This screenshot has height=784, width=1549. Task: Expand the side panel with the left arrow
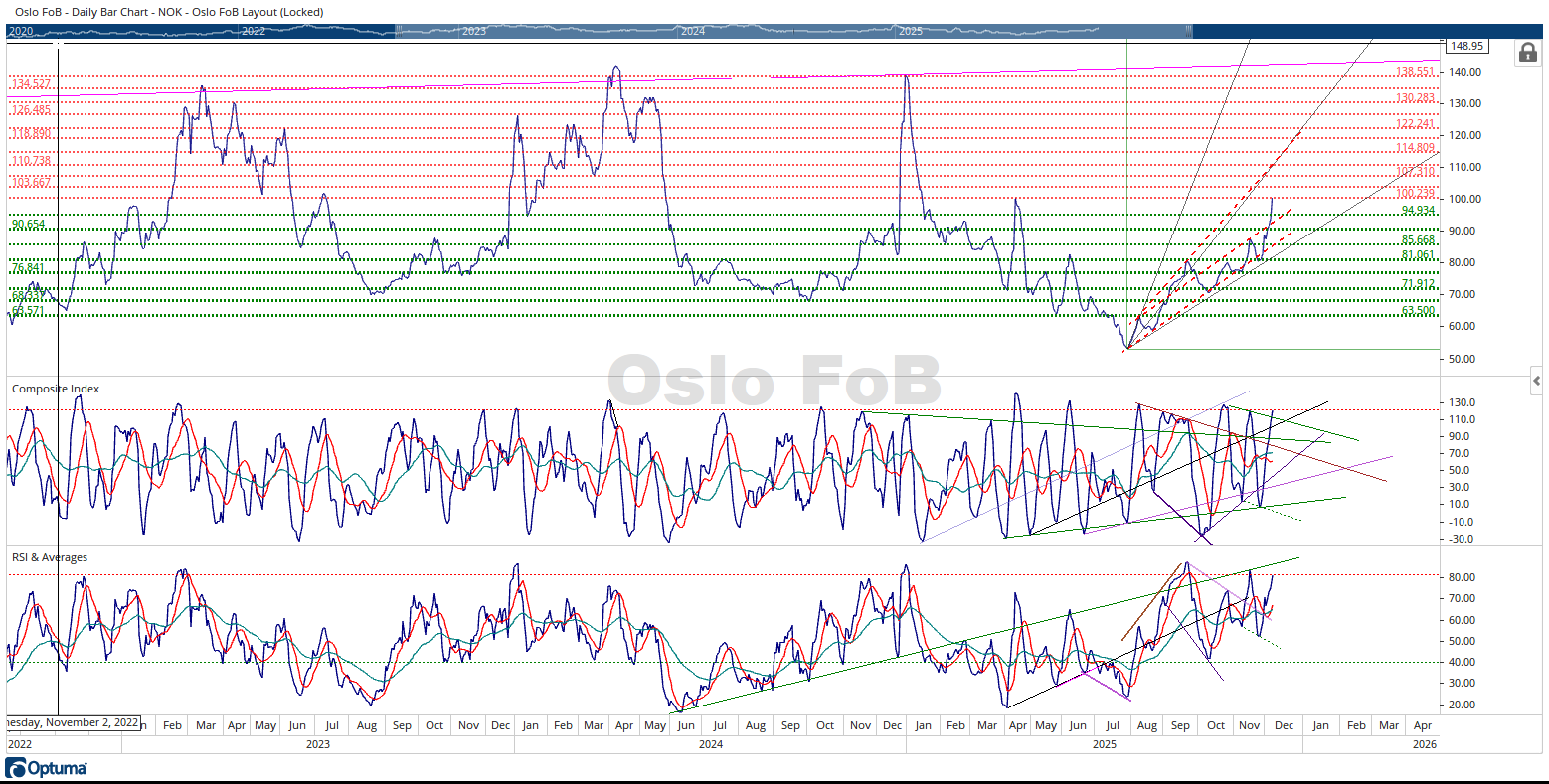tap(1537, 381)
